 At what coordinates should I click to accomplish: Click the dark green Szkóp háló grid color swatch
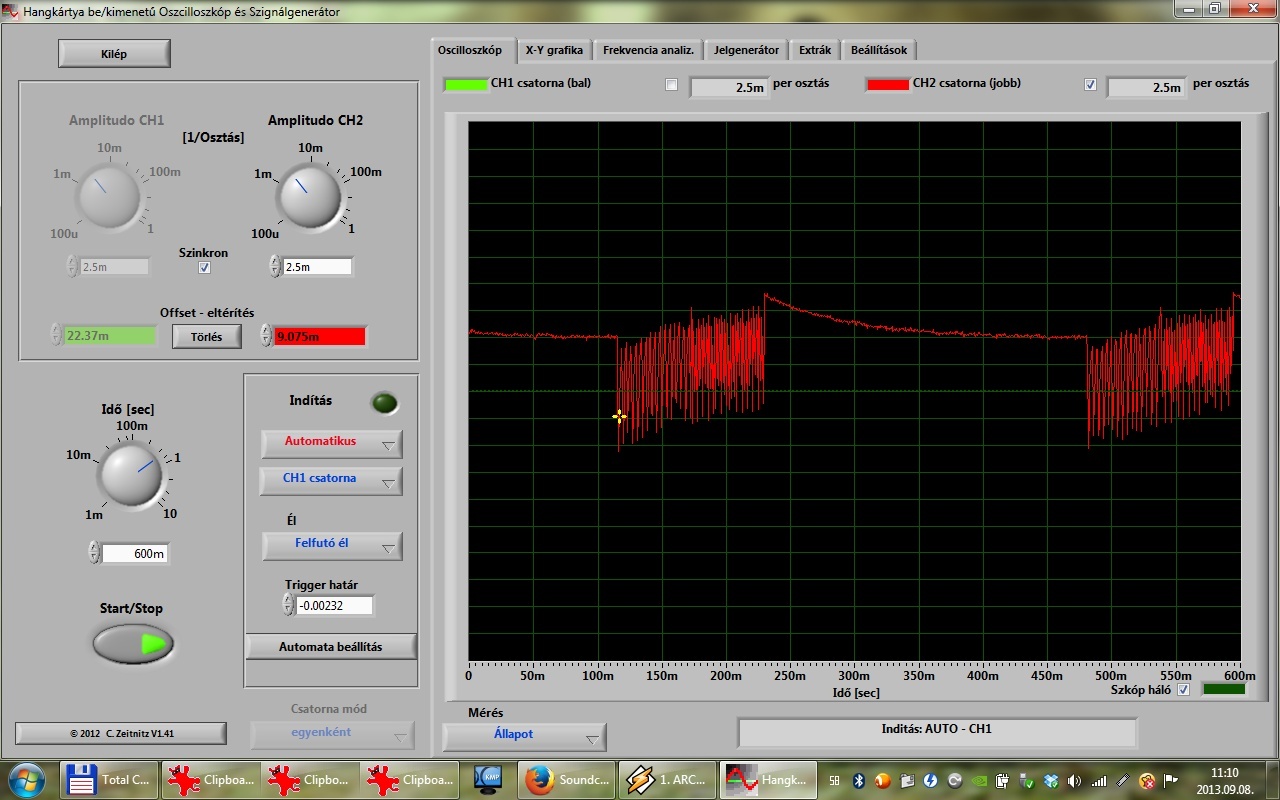pos(1224,689)
